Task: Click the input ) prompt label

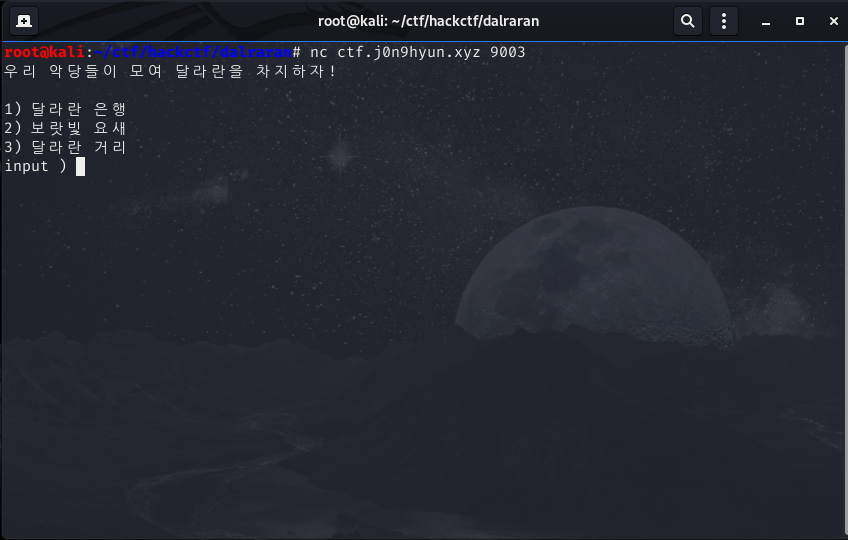Action: tap(35, 166)
